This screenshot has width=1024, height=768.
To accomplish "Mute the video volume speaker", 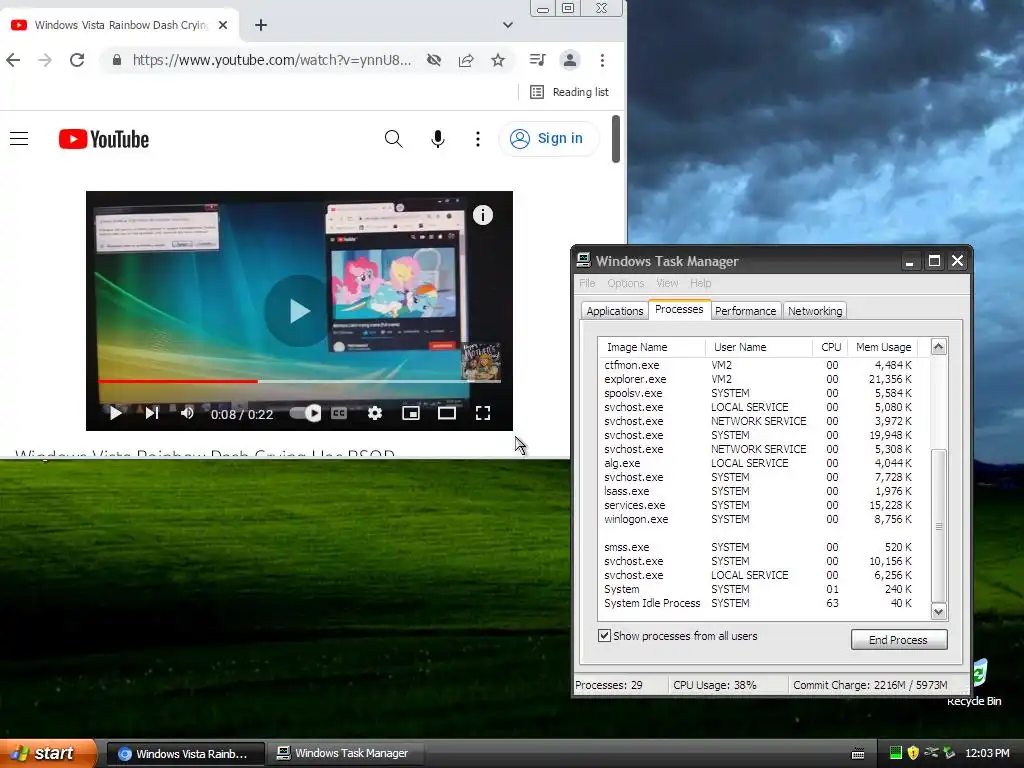I will (x=187, y=413).
